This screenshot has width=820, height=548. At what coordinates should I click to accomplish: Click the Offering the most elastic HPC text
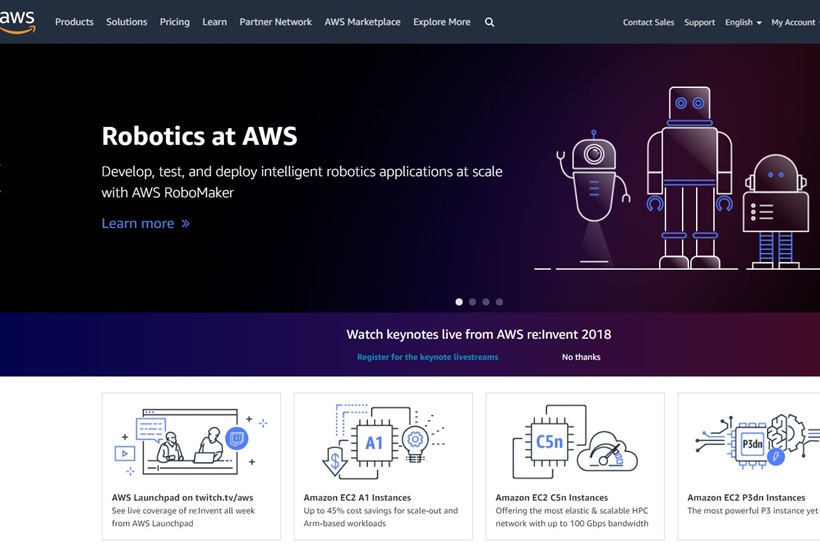tap(572, 517)
